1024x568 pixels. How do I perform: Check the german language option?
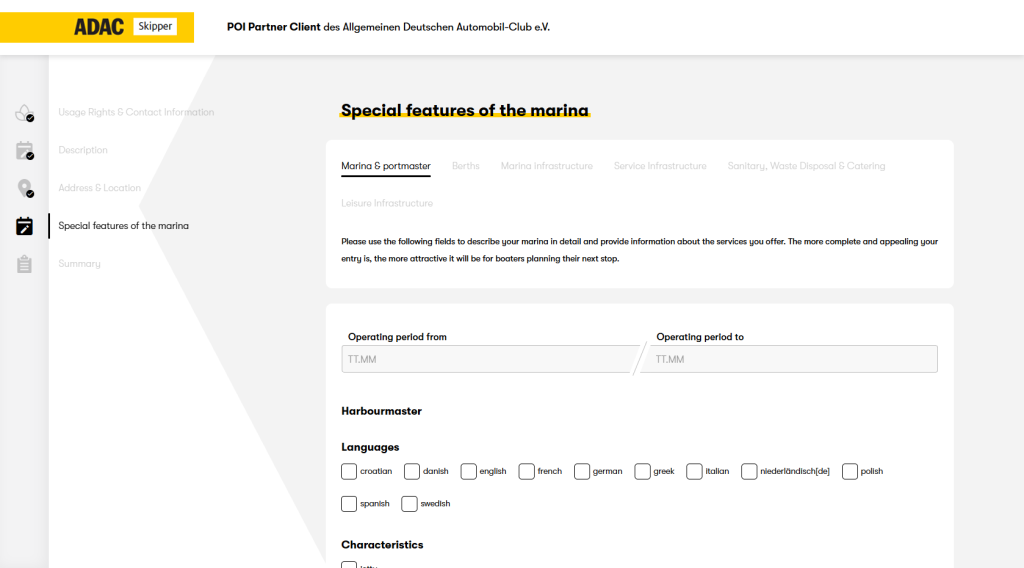point(582,471)
